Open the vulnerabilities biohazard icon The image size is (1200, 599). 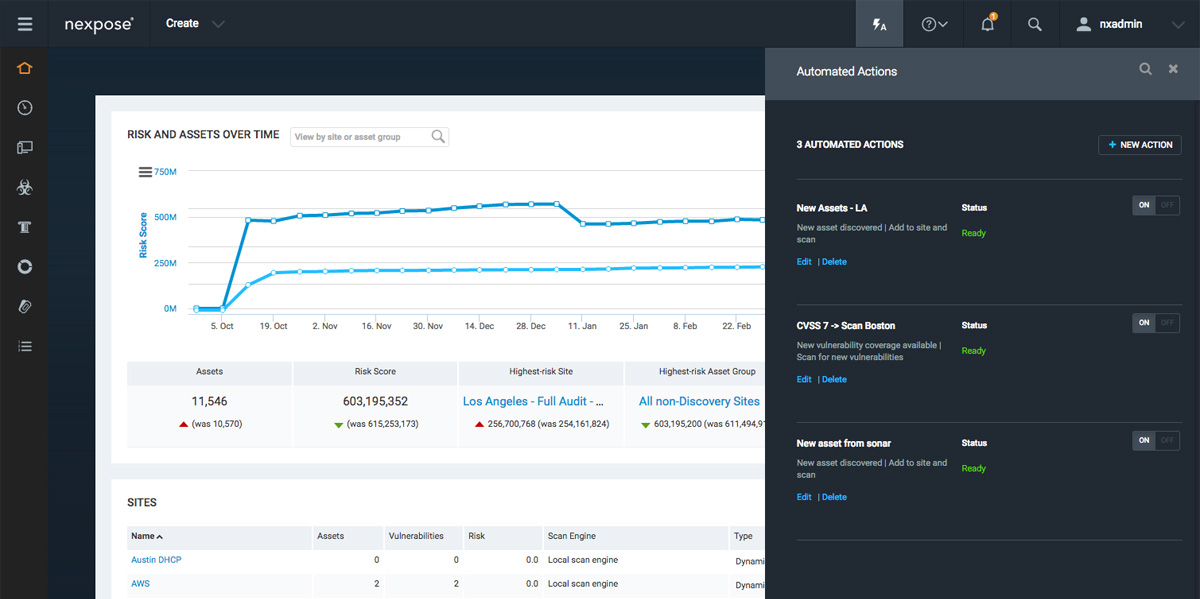(x=25, y=187)
